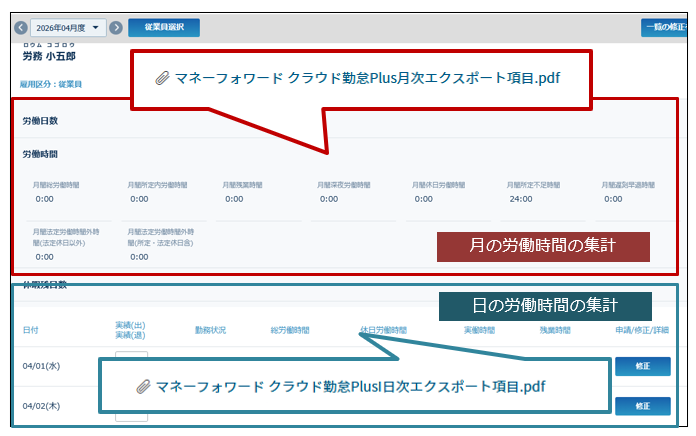This screenshot has height=436, width=696.
Task: Click the 一類の修正 button at top right
Action: coord(664,28)
